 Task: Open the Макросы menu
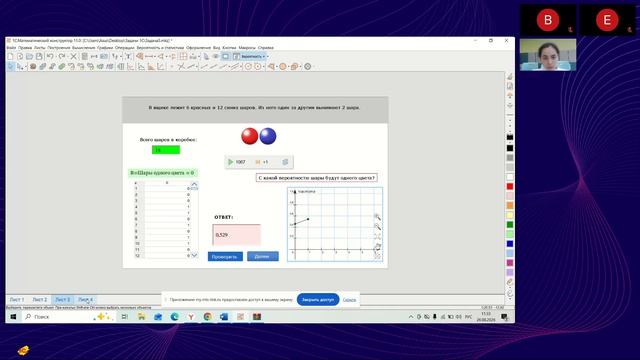[x=247, y=48]
